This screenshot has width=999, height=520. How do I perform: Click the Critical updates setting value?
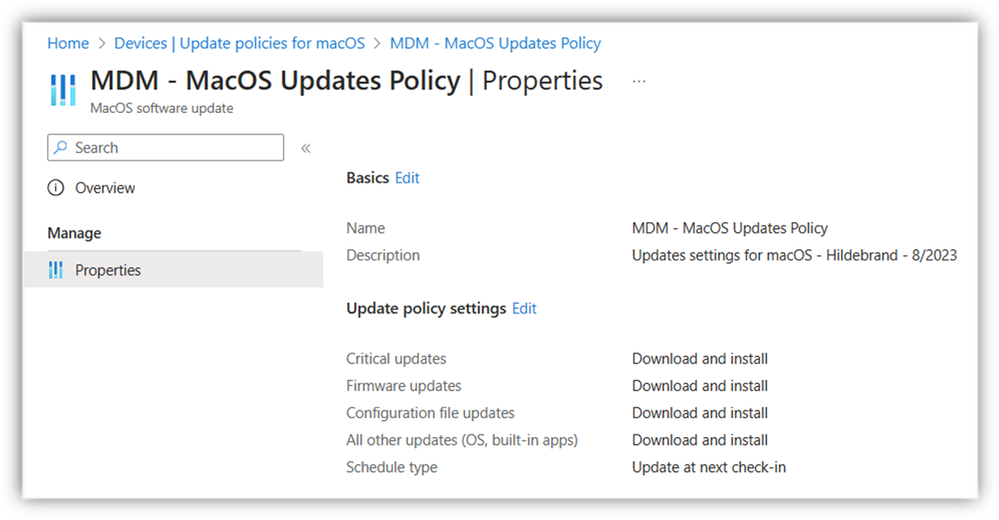(700, 359)
